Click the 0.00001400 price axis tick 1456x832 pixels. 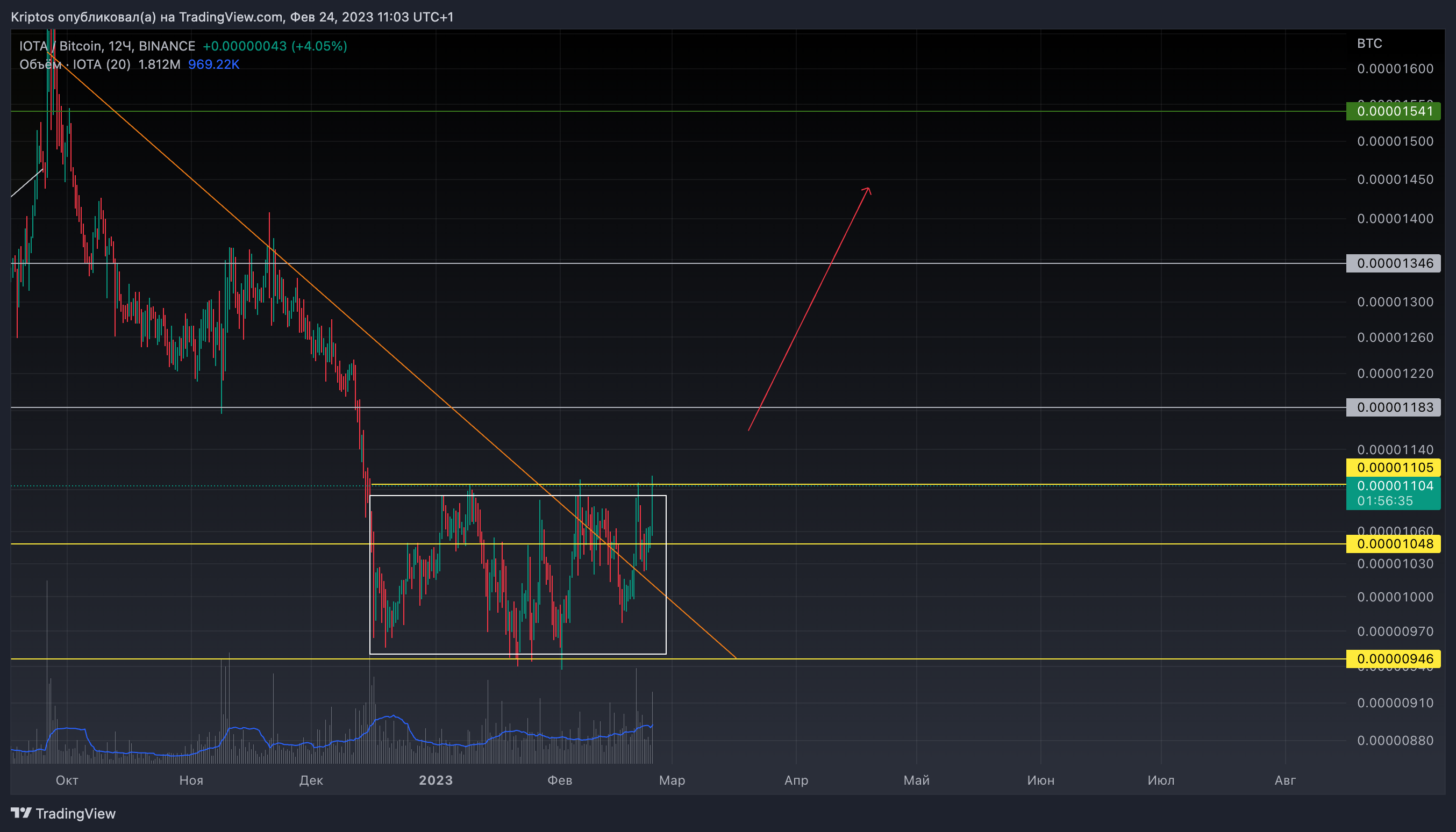point(1395,218)
